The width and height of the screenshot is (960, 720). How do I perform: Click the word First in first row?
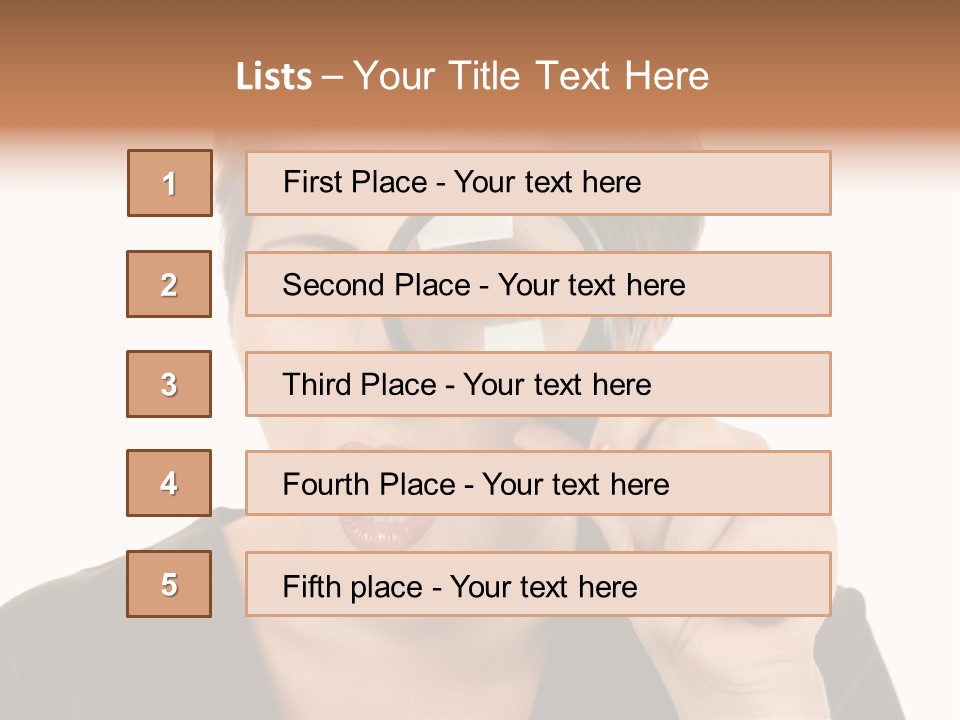[x=313, y=182]
